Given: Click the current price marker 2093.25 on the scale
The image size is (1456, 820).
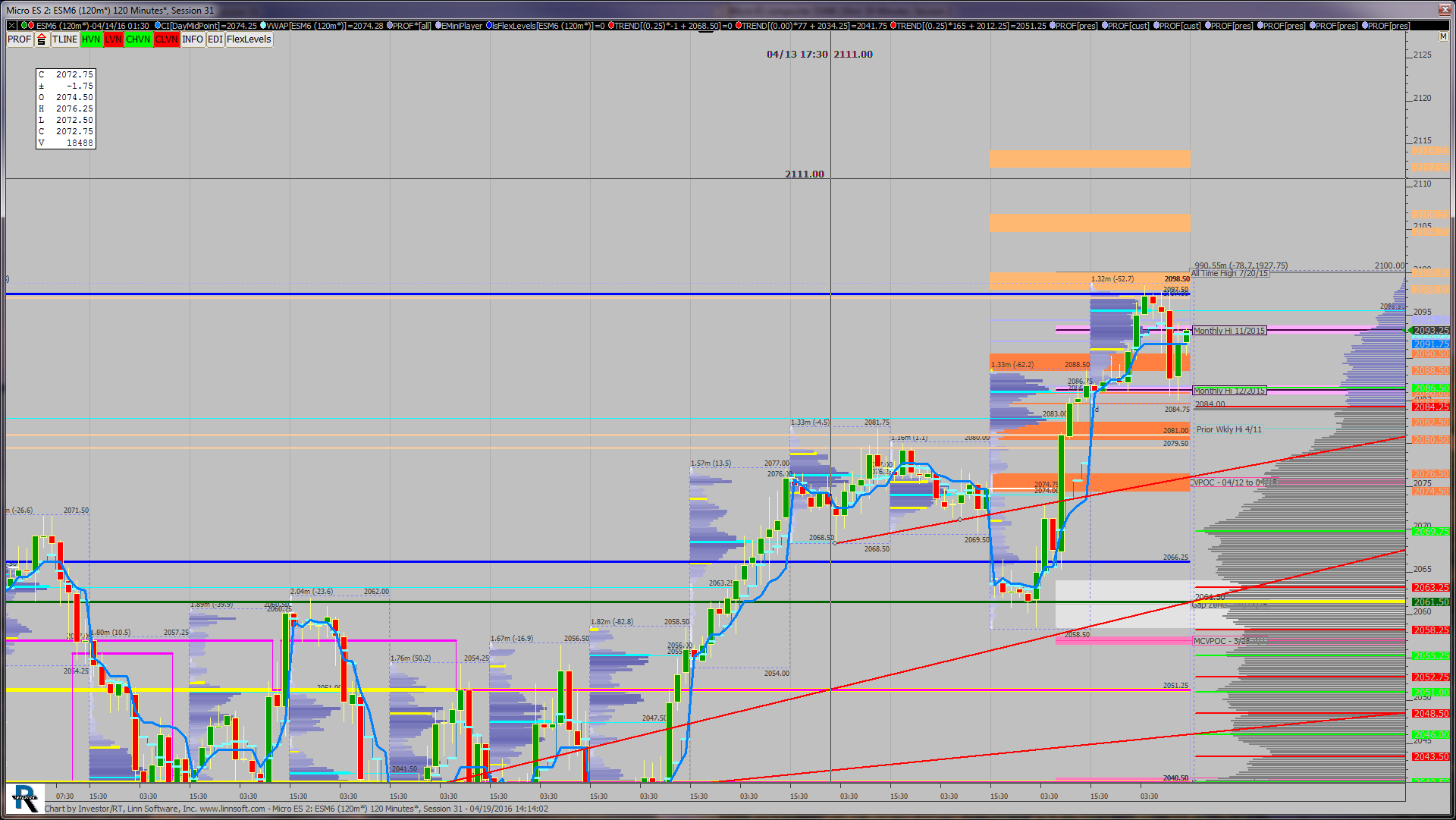Looking at the screenshot, I should [1429, 331].
